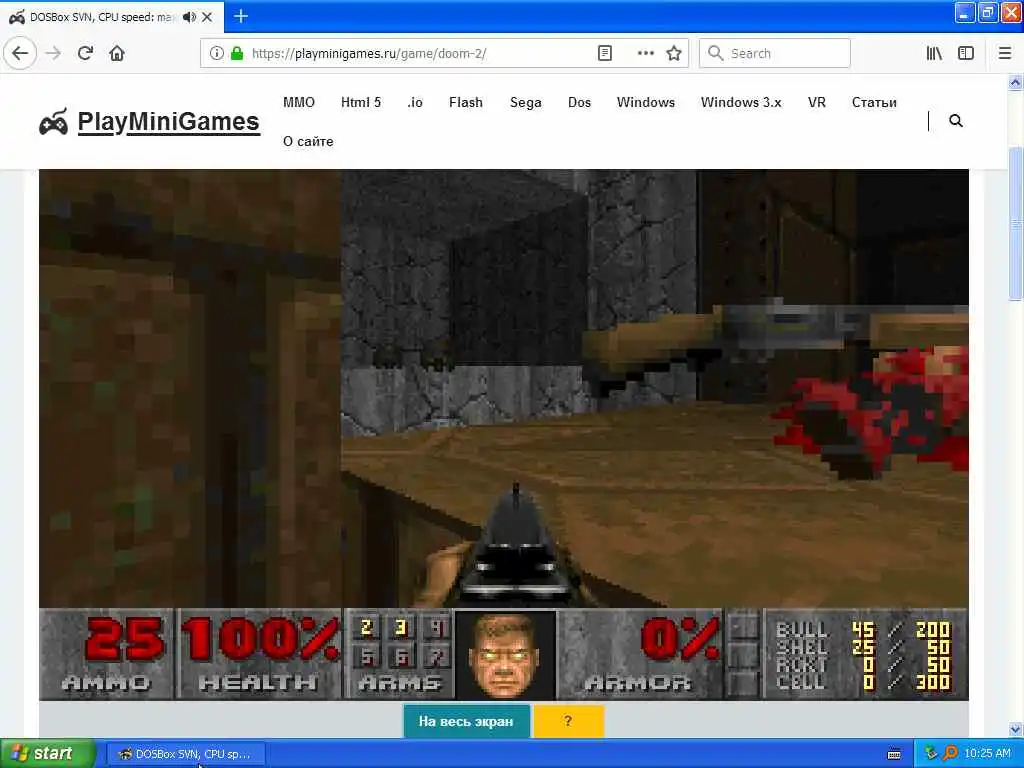This screenshot has height=768, width=1024.
Task: Click the first system tray icon
Action: 931,753
